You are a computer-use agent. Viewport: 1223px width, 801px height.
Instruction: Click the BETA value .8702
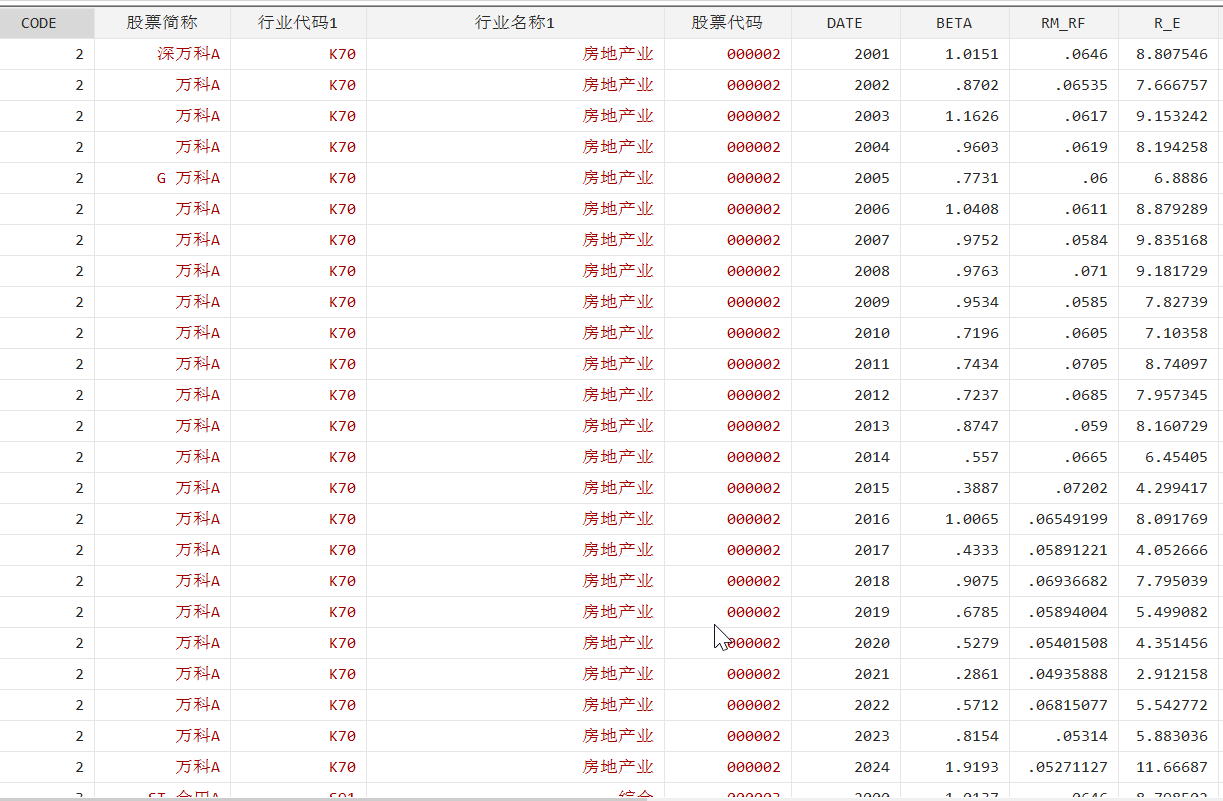coord(954,85)
